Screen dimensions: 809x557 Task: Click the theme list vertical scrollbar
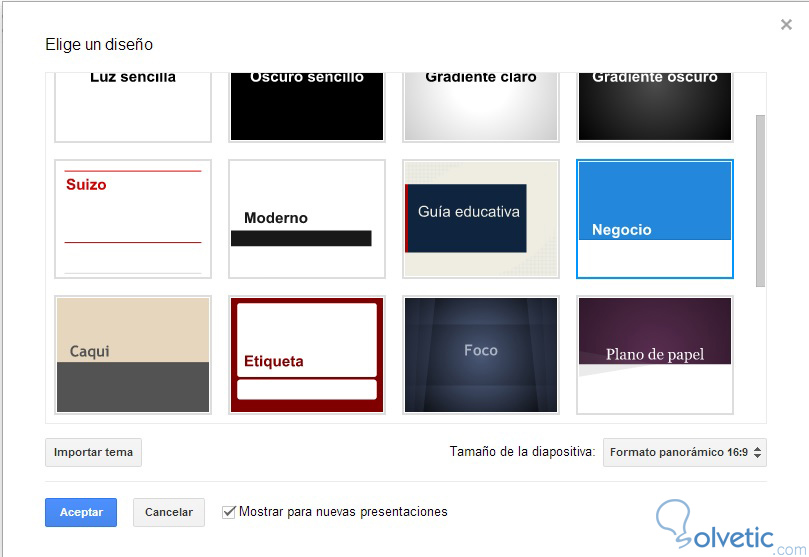761,201
